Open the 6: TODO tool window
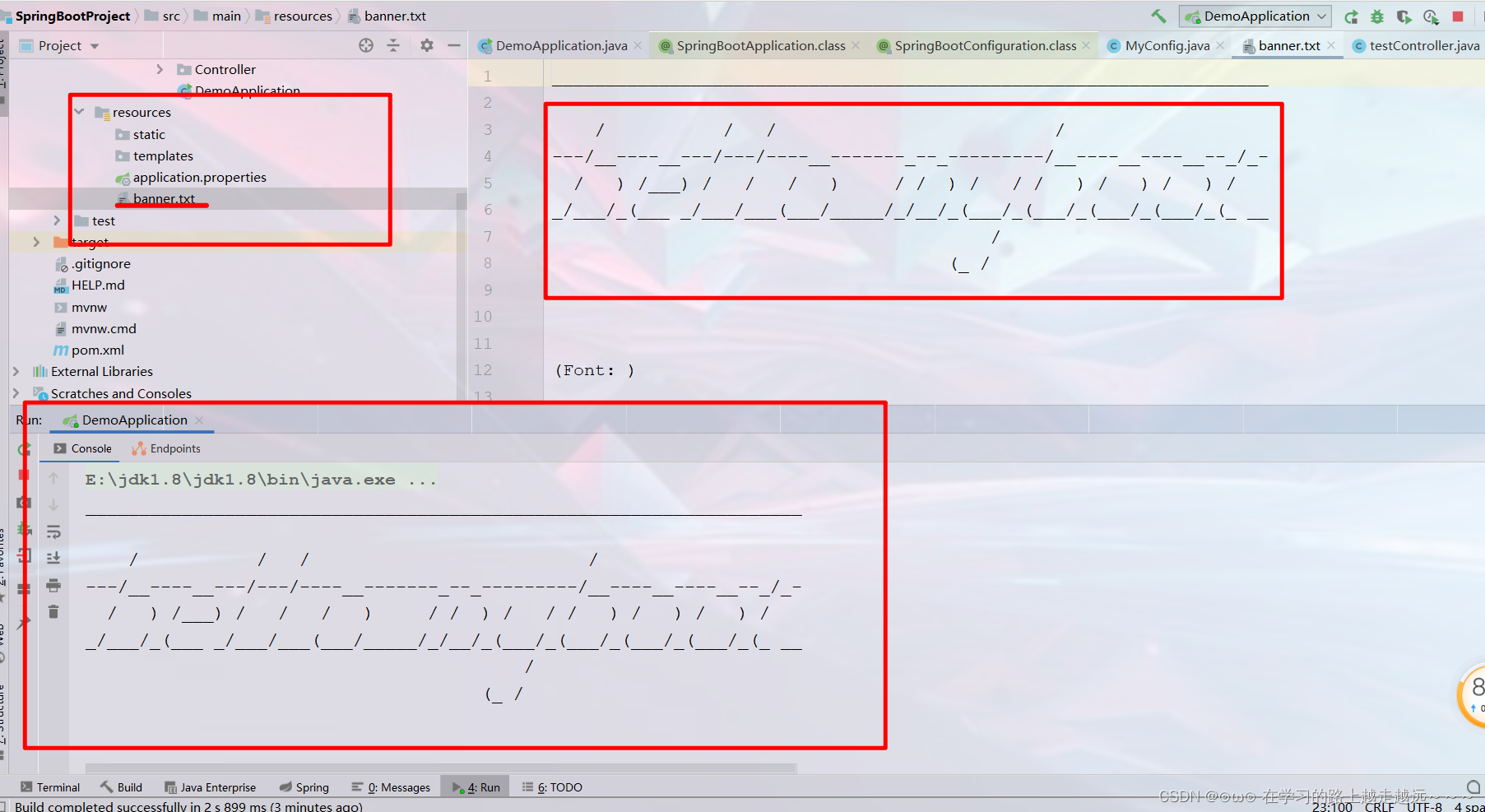Viewport: 1485px width, 812px height. 551,787
